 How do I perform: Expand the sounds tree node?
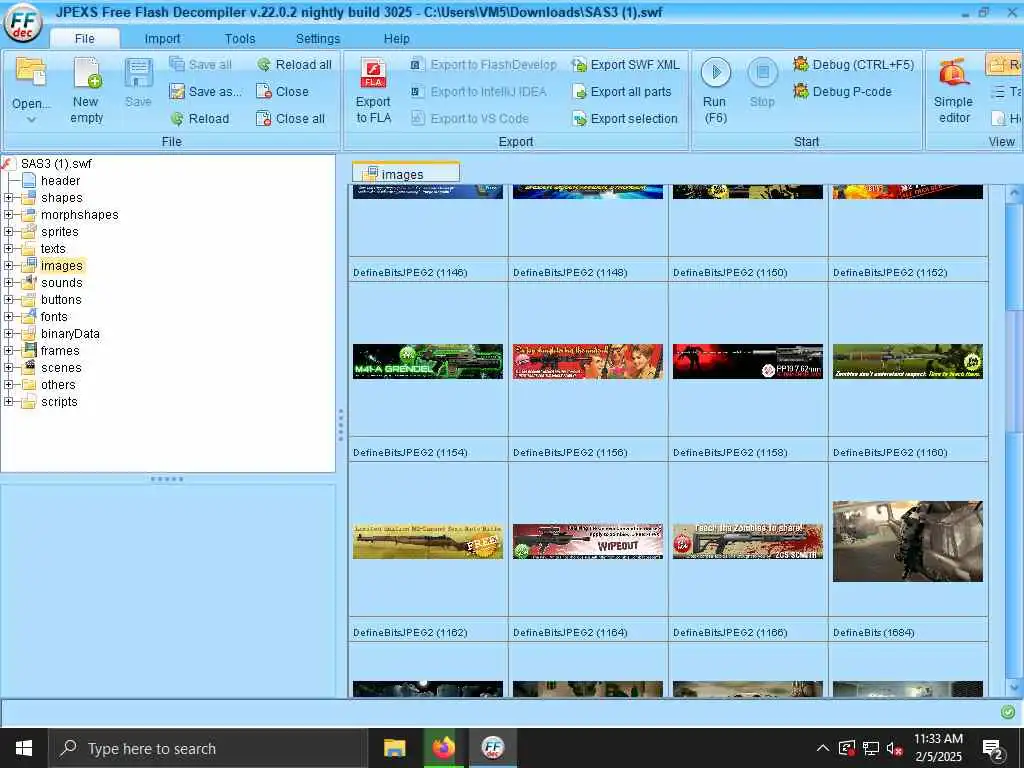coord(8,282)
